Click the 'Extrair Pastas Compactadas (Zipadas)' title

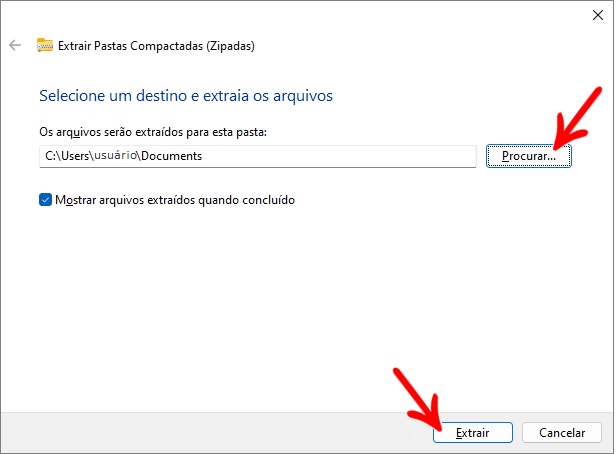156,46
